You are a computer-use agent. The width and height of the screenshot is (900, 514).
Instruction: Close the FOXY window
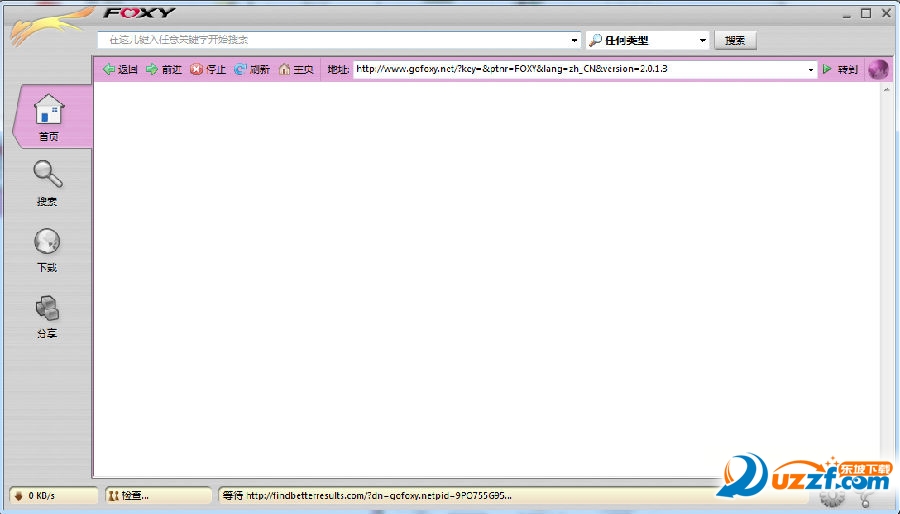click(x=886, y=13)
